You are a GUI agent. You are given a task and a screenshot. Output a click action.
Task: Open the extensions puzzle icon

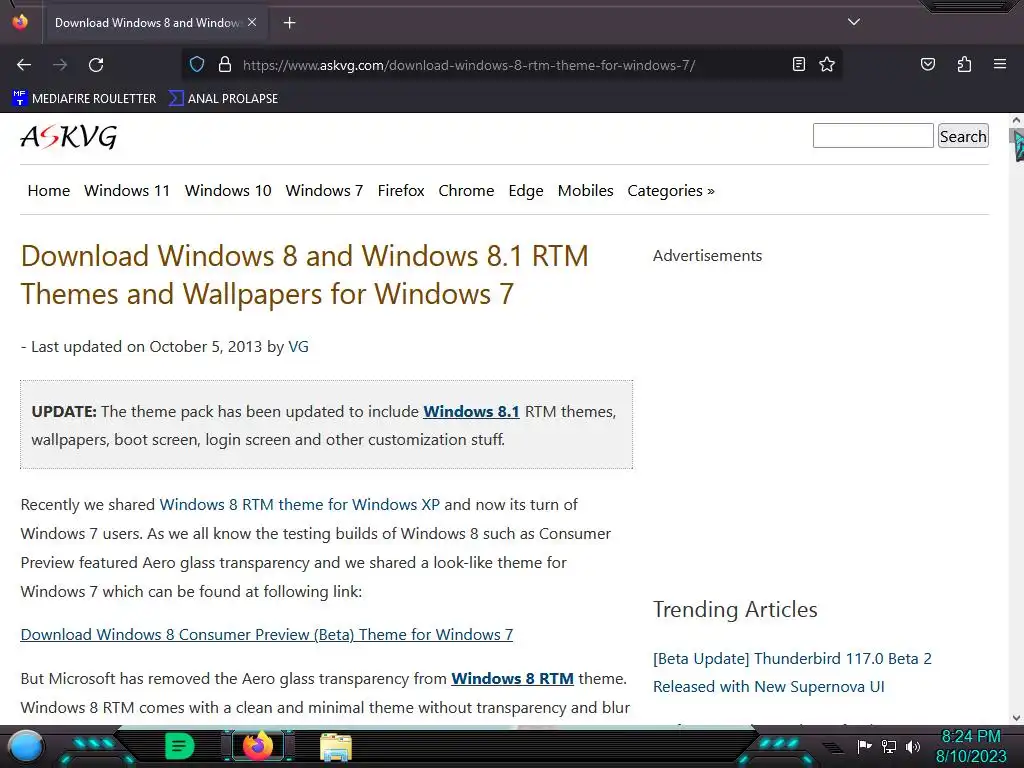point(965,64)
